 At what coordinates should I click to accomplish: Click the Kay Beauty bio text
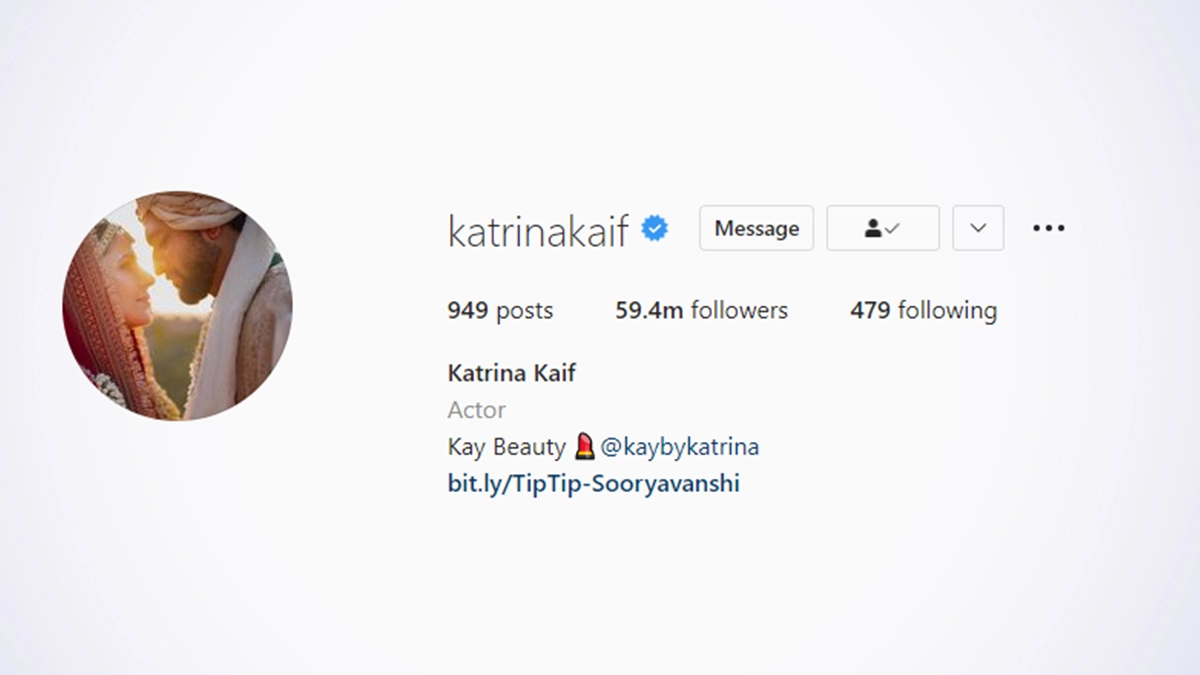pyautogui.click(x=507, y=447)
